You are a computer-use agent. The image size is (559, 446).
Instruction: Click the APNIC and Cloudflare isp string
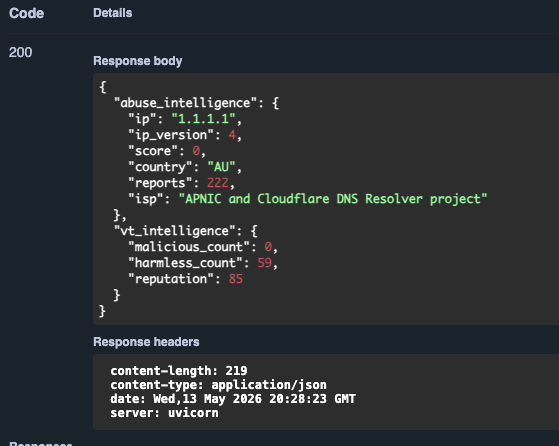tap(333, 199)
